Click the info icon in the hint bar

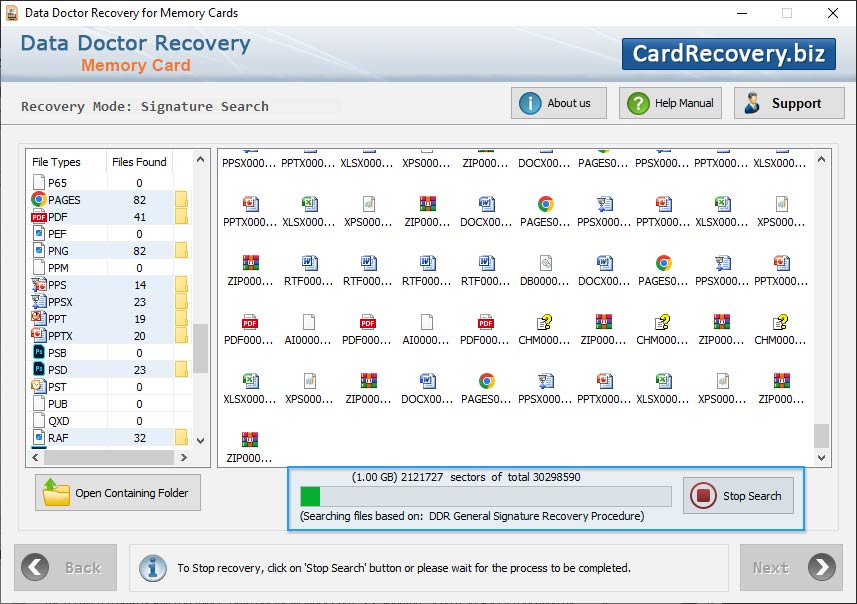[153, 568]
